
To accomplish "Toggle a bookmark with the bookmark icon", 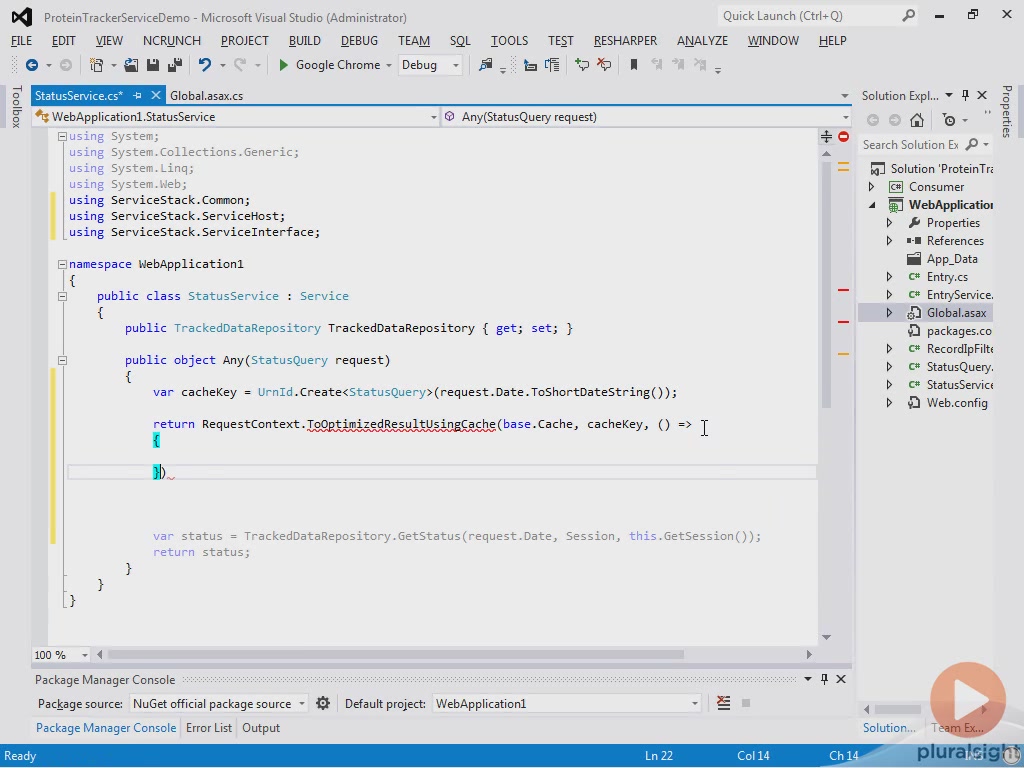I will pos(633,65).
